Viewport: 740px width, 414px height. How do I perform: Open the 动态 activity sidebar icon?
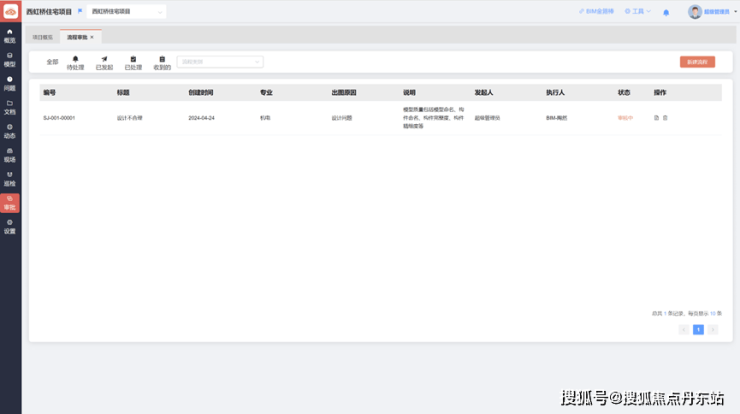pyautogui.click(x=10, y=131)
